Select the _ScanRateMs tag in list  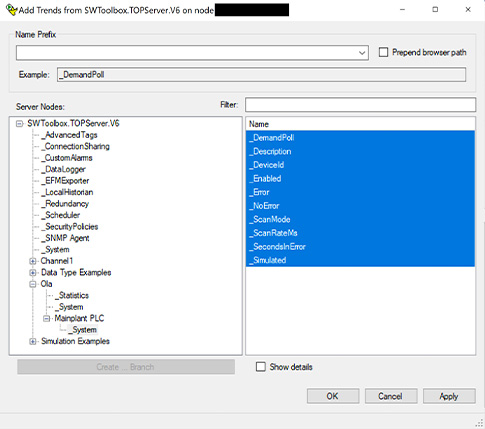[360, 233]
